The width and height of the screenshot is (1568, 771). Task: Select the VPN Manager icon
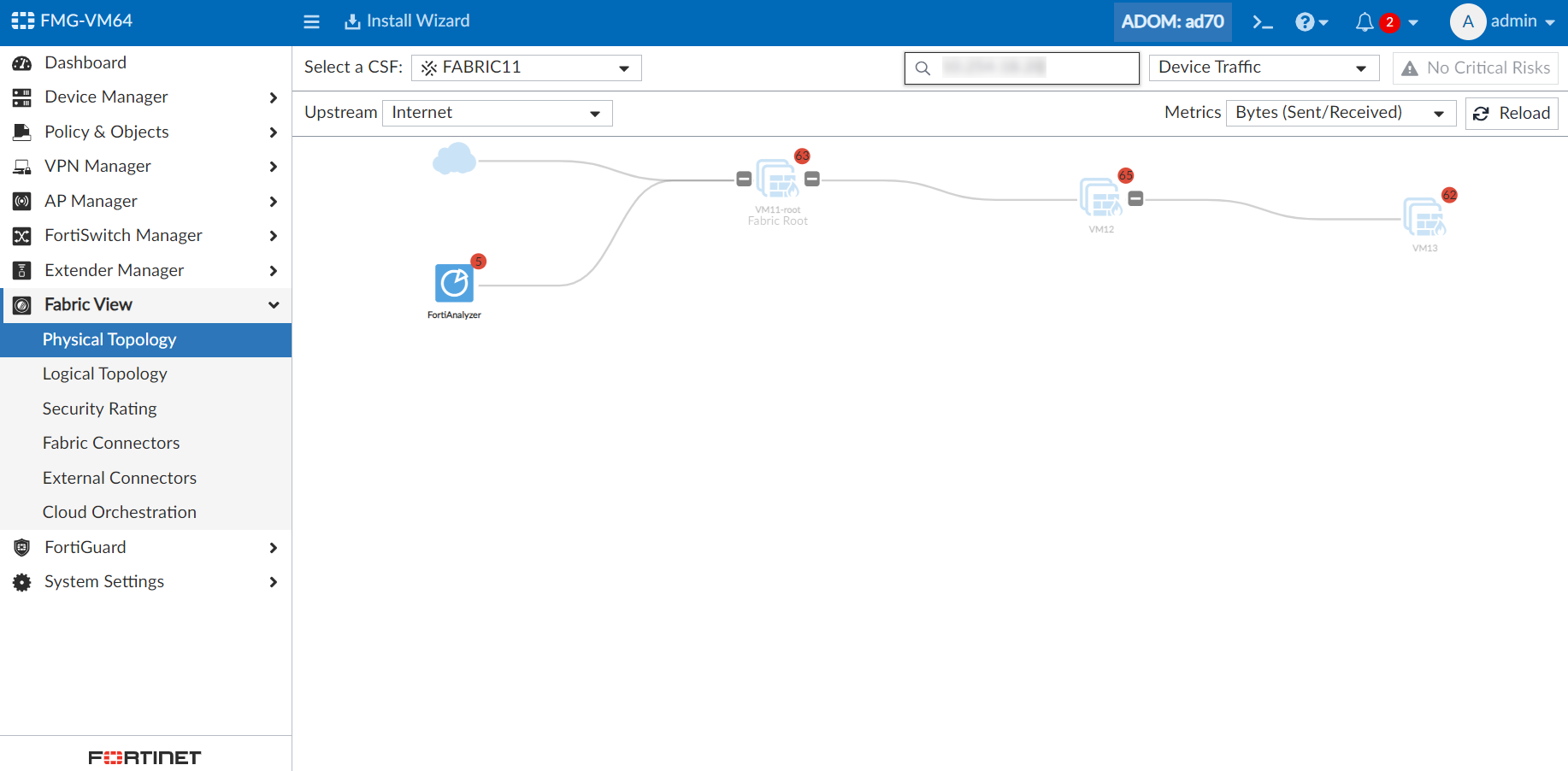coord(21,166)
